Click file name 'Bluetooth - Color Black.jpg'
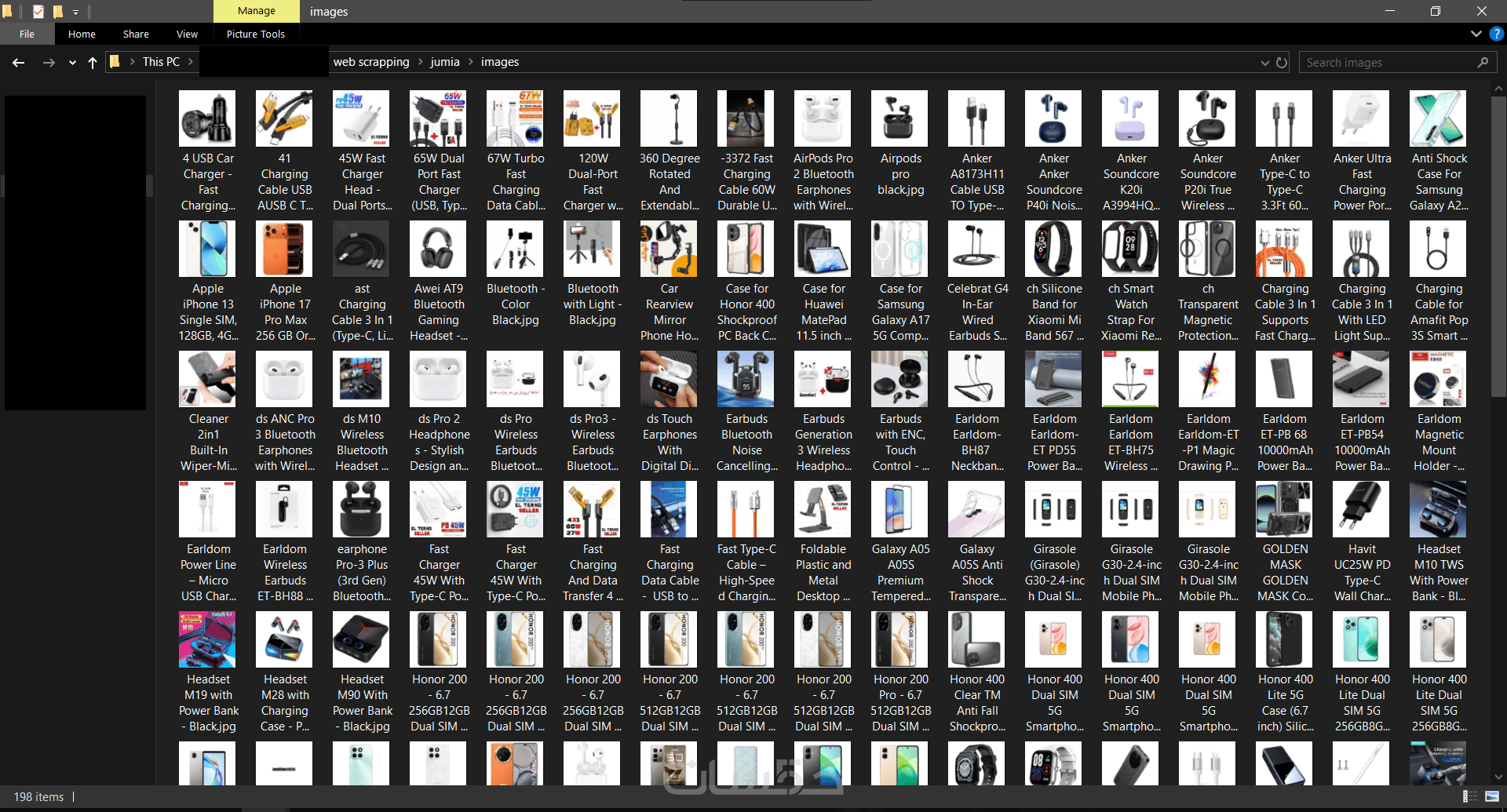 tap(516, 304)
